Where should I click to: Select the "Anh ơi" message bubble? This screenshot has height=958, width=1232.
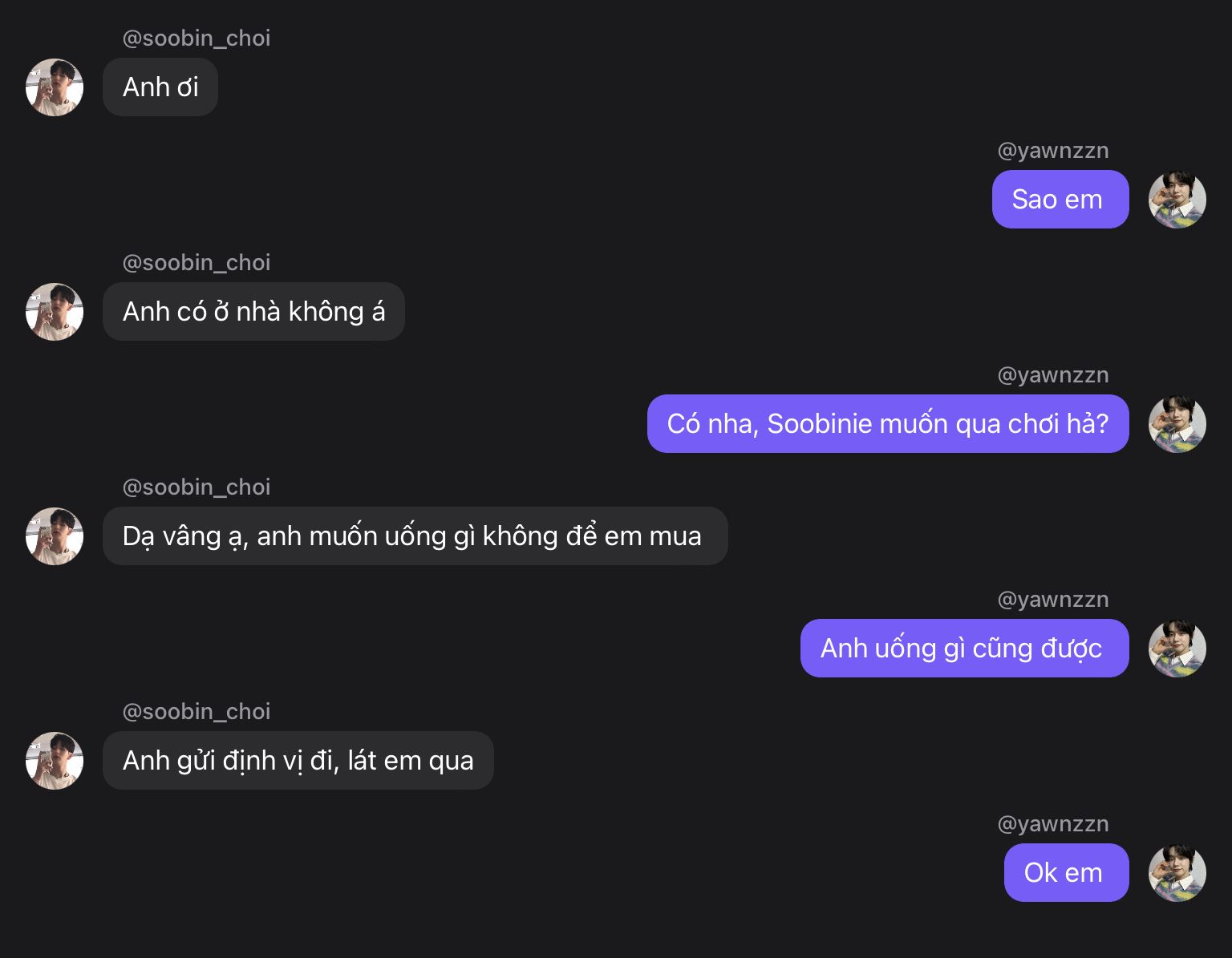[x=160, y=87]
